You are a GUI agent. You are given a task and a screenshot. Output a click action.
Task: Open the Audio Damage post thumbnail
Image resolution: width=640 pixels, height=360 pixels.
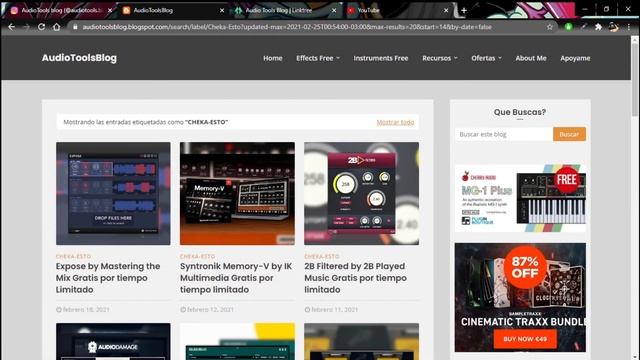click(113, 341)
